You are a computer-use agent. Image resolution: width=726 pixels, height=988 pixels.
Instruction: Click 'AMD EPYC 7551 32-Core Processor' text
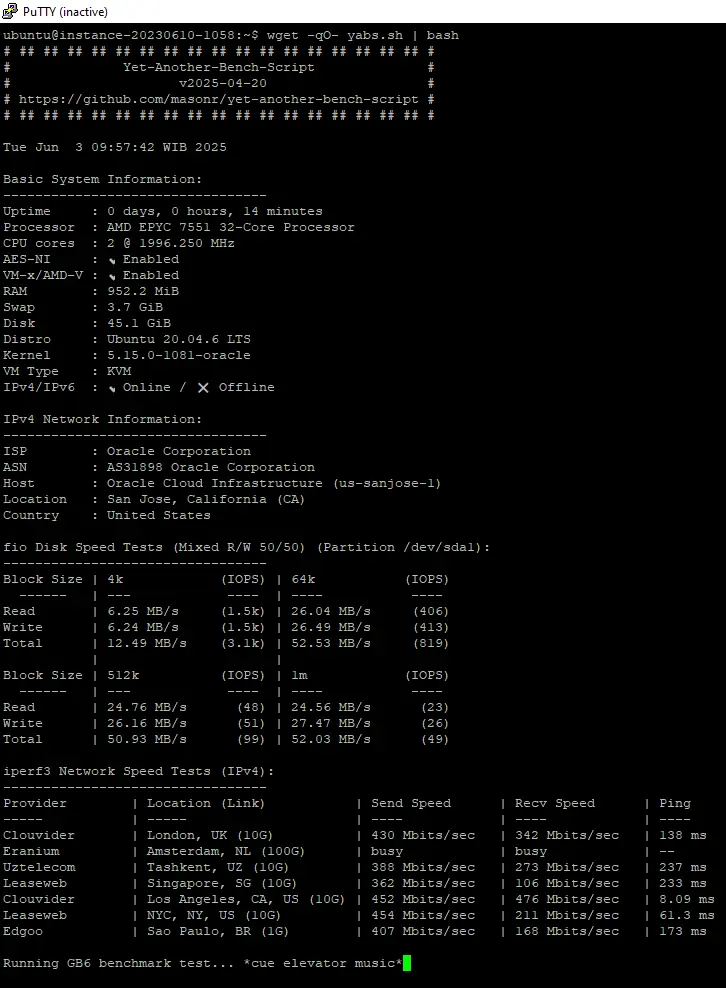(x=231, y=227)
